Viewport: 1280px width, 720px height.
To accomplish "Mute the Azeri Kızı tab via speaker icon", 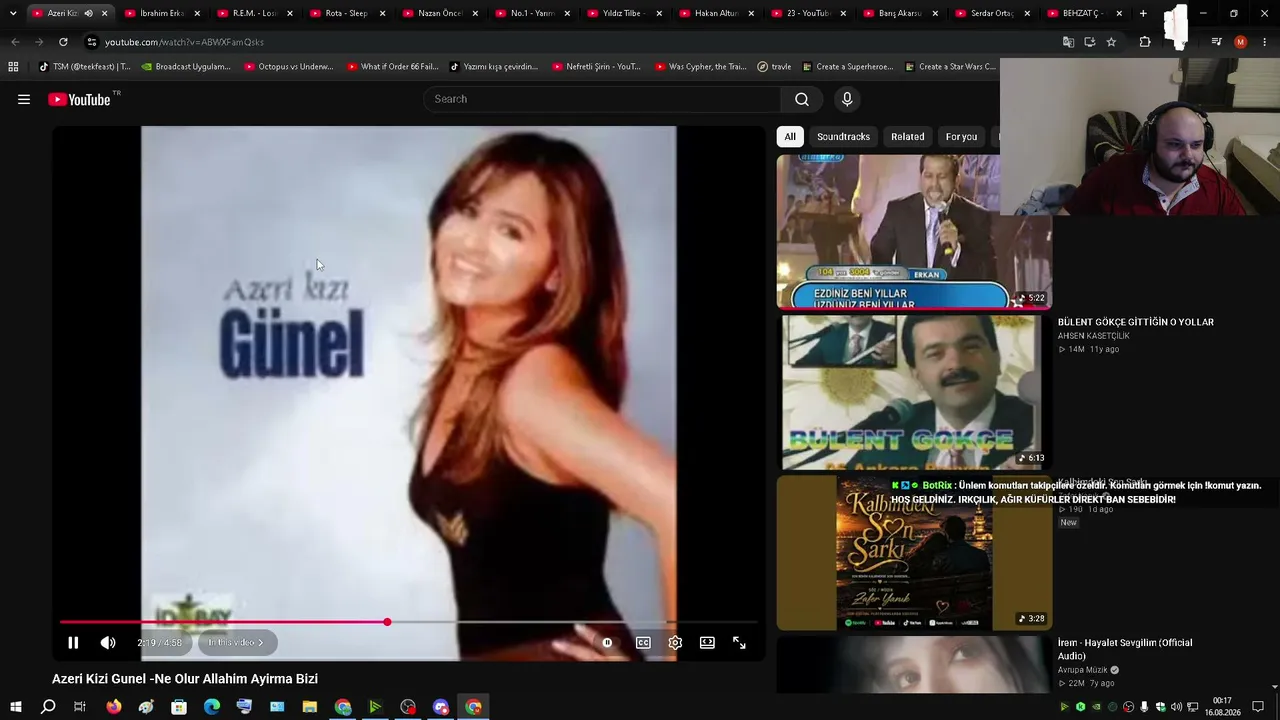I will coord(88,13).
